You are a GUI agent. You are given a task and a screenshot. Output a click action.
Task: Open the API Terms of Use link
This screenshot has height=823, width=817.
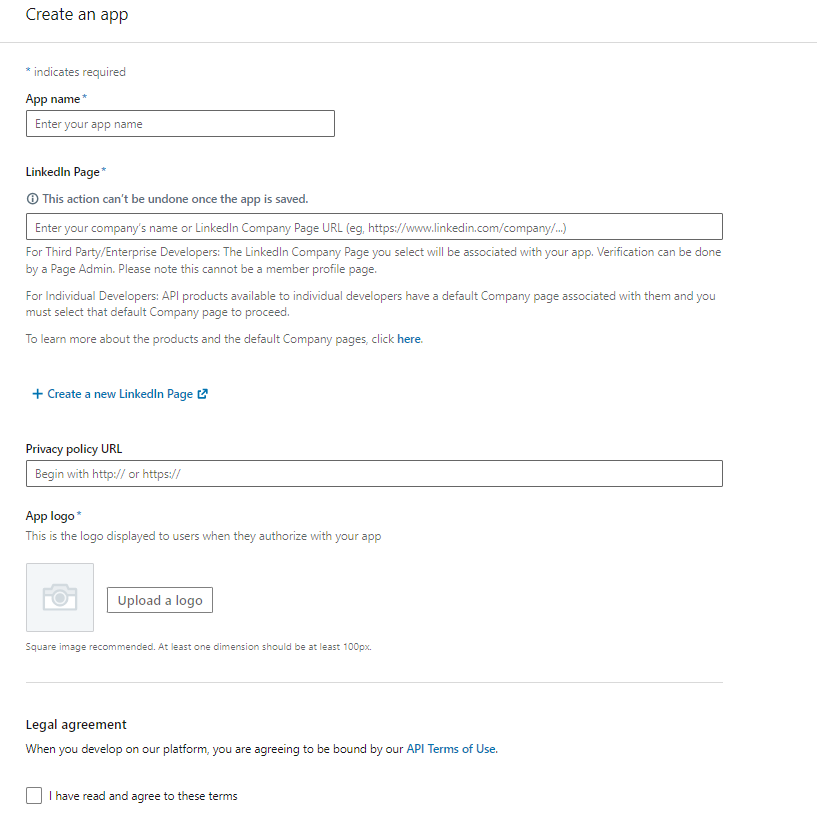[450, 748]
